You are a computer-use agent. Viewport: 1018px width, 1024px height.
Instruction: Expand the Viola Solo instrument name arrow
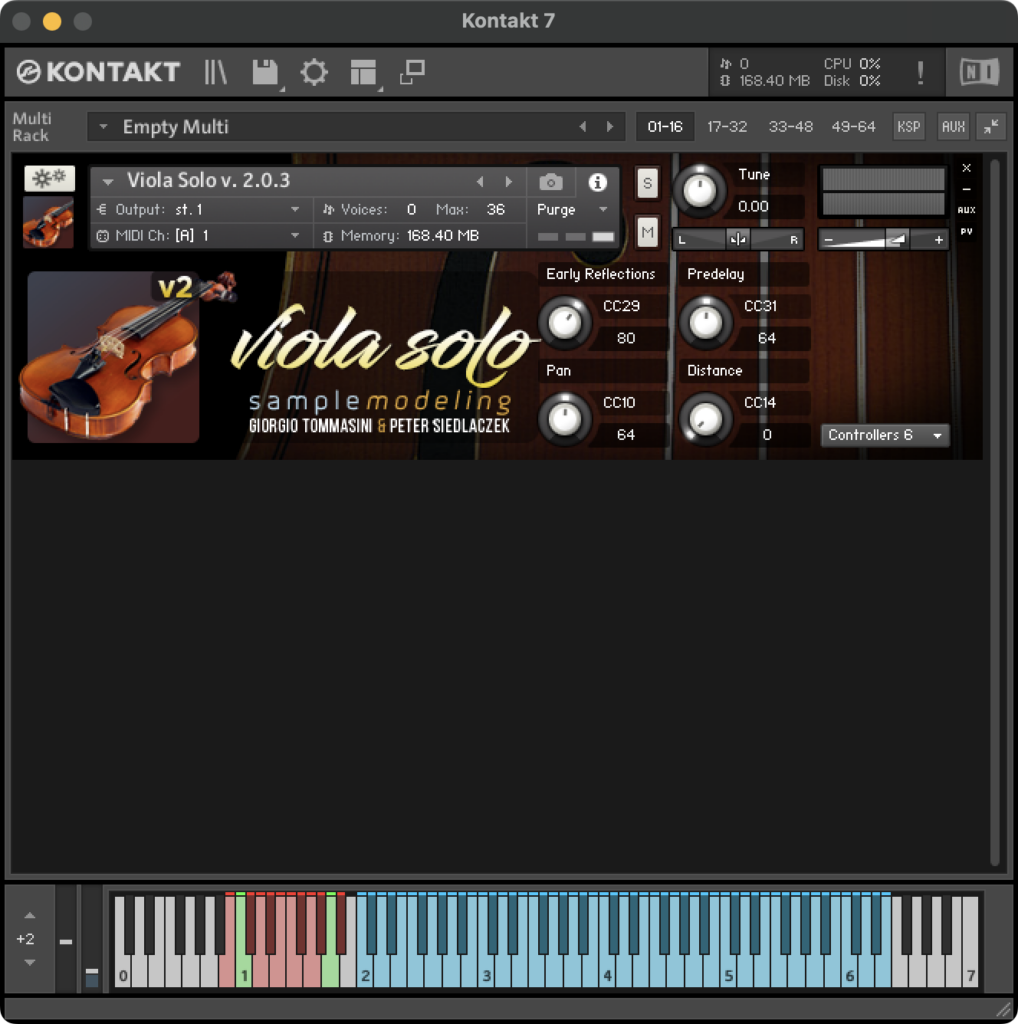(108, 182)
